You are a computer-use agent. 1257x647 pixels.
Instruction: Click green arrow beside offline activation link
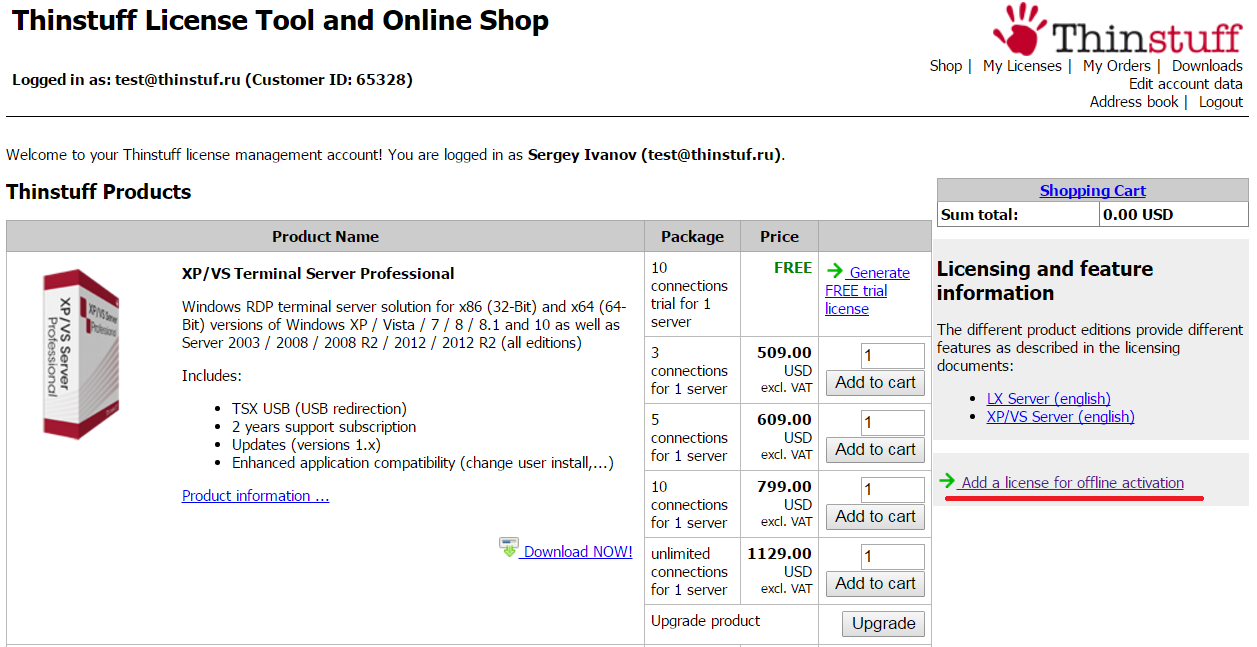(x=947, y=481)
